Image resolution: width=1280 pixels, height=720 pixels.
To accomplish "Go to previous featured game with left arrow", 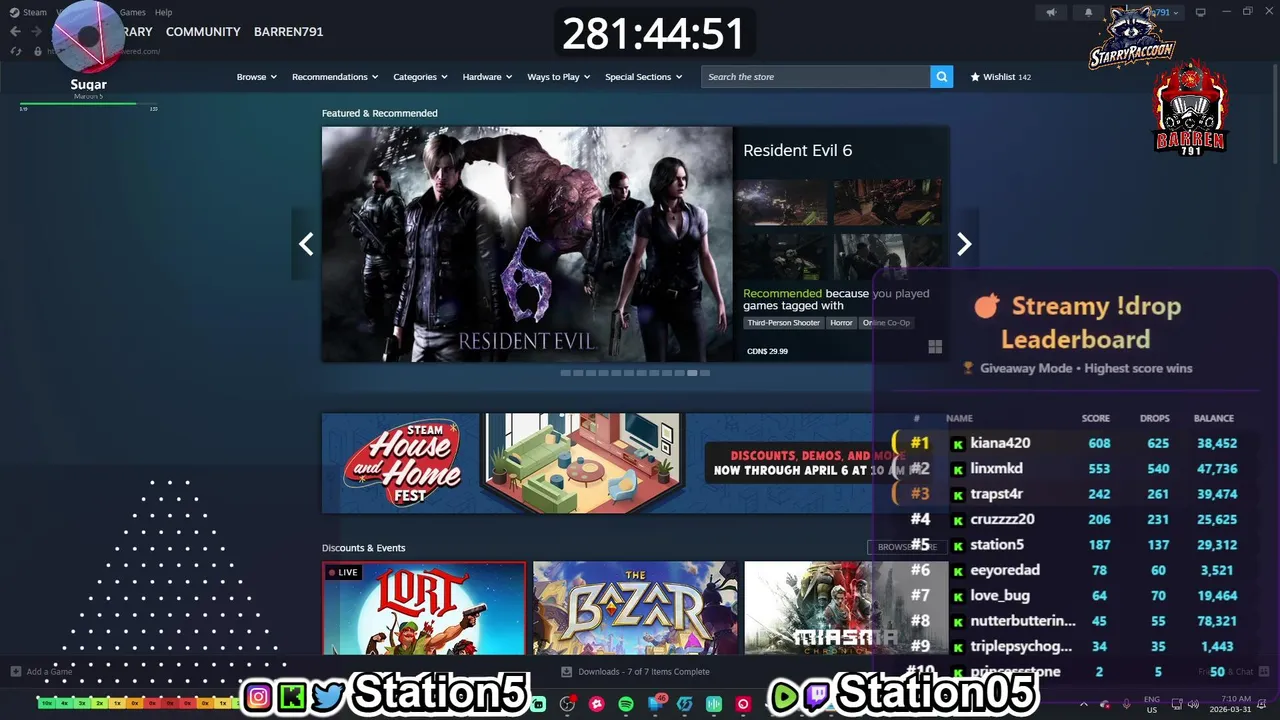I will tap(306, 244).
